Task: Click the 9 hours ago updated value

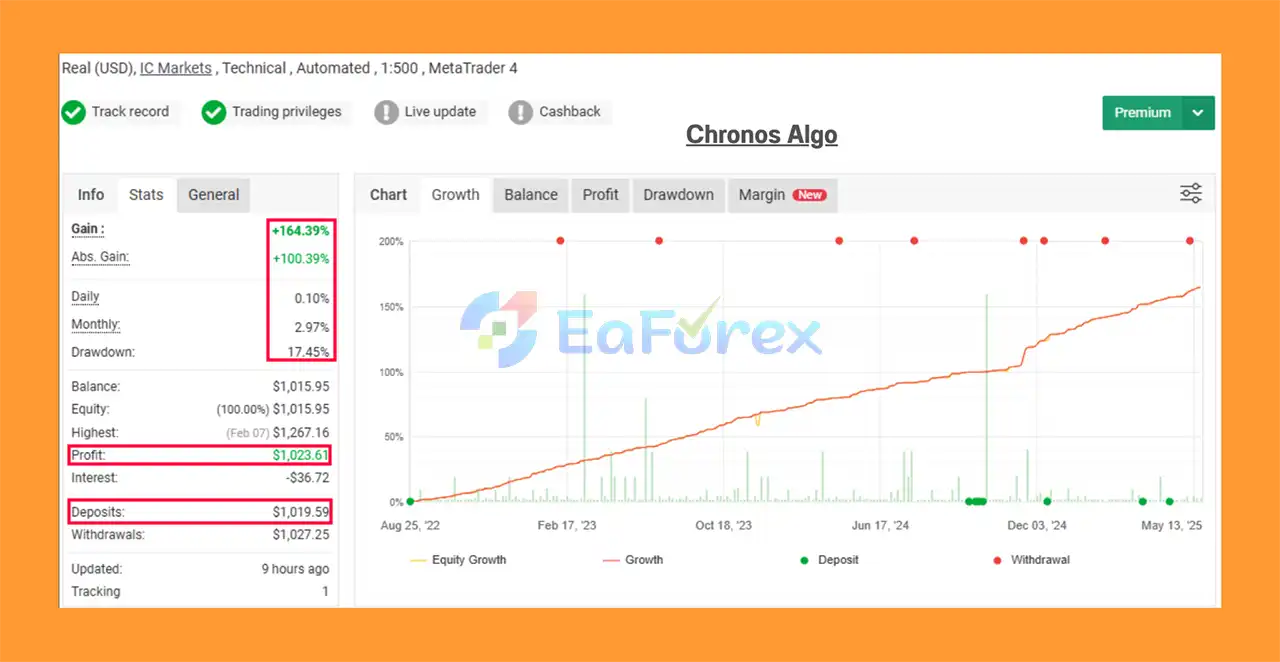Action: click(295, 569)
